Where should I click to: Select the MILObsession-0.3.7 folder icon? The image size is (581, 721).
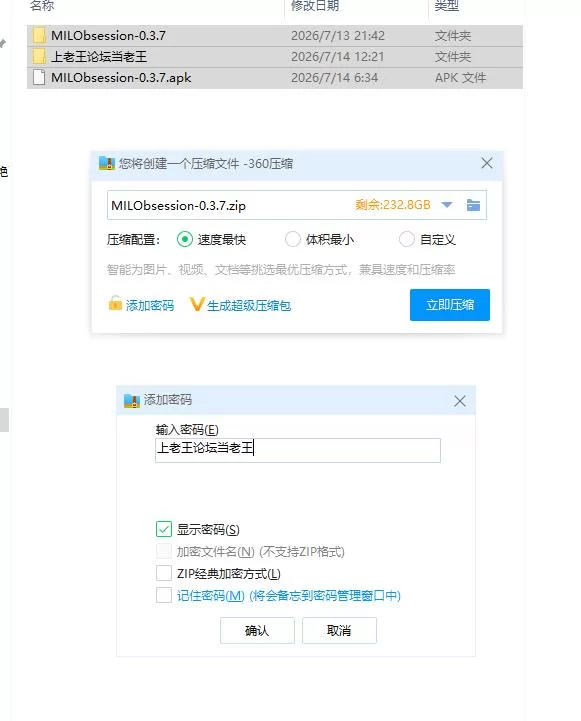pos(40,35)
